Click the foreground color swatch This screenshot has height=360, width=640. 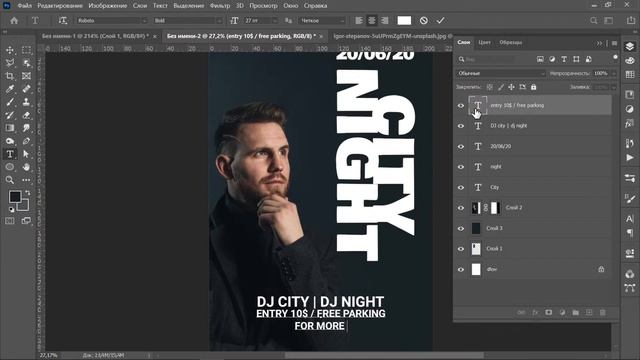(15, 197)
